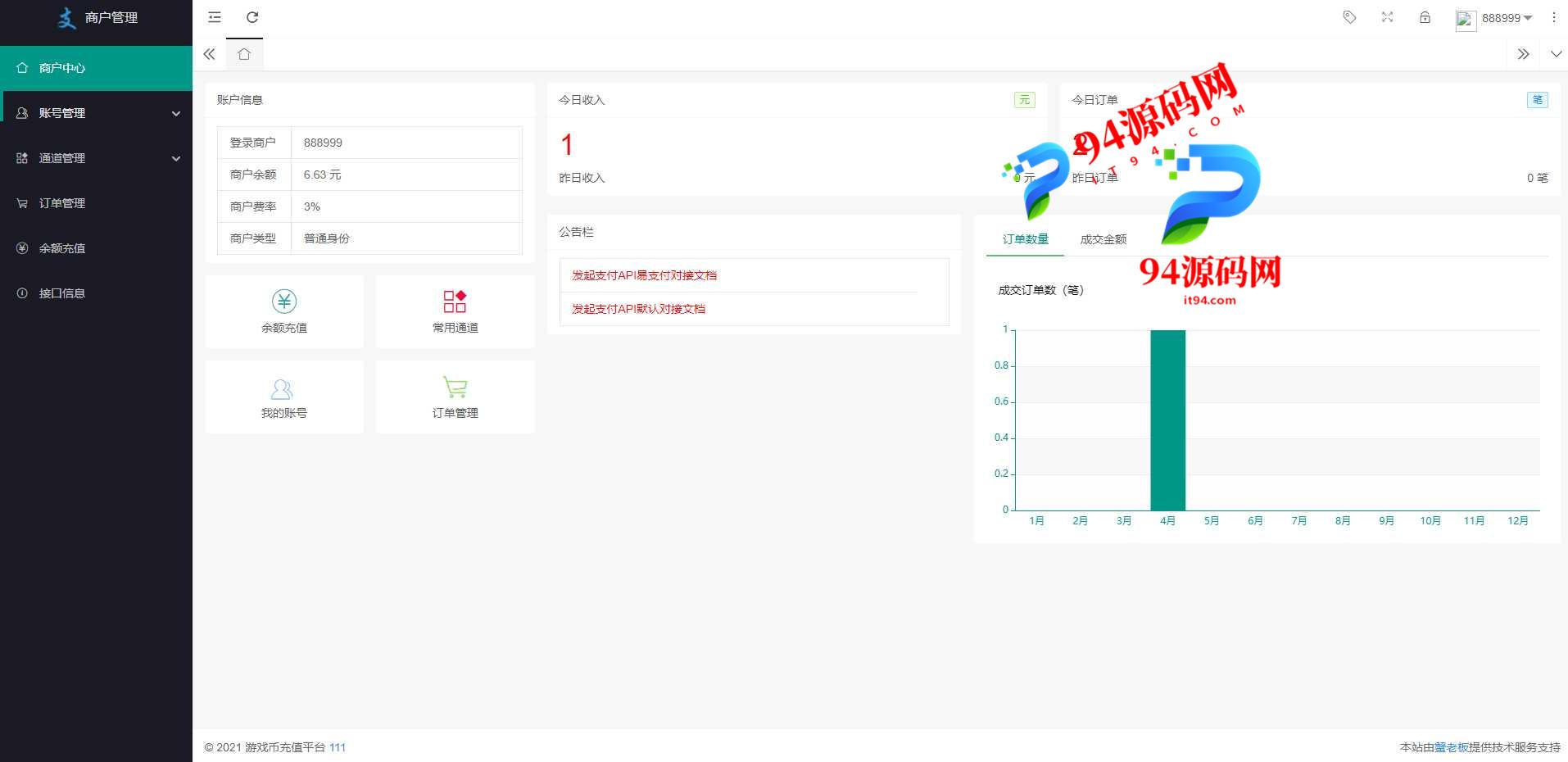
Task: Click the 蟹老板 footer link
Action: pos(1451,747)
